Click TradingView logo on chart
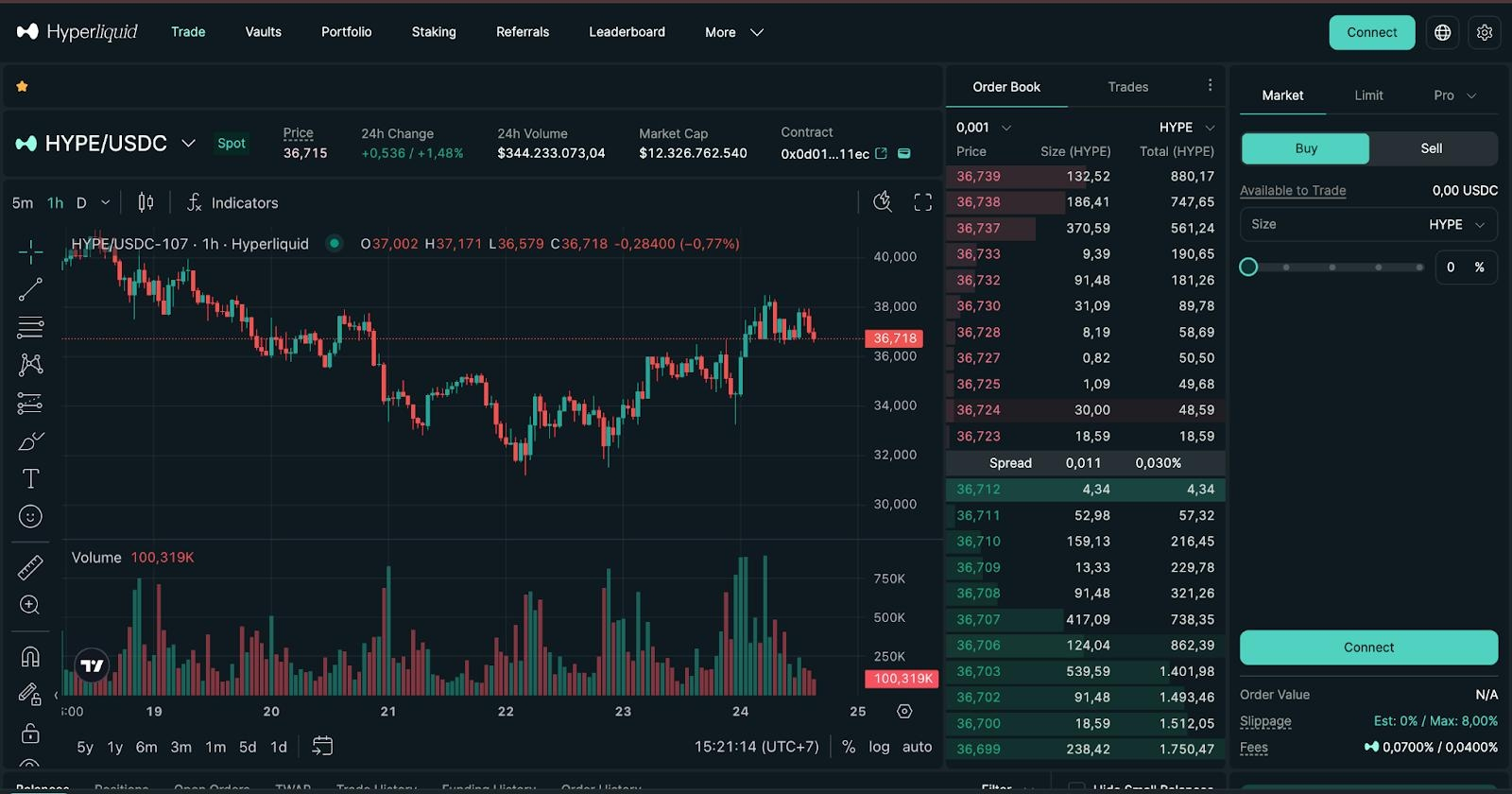 coord(92,665)
